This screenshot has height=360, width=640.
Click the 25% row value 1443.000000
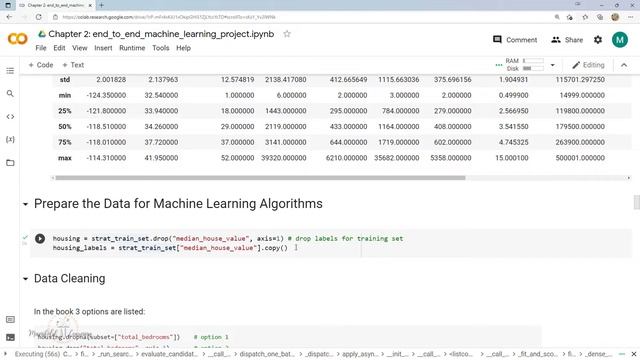pos(286,111)
